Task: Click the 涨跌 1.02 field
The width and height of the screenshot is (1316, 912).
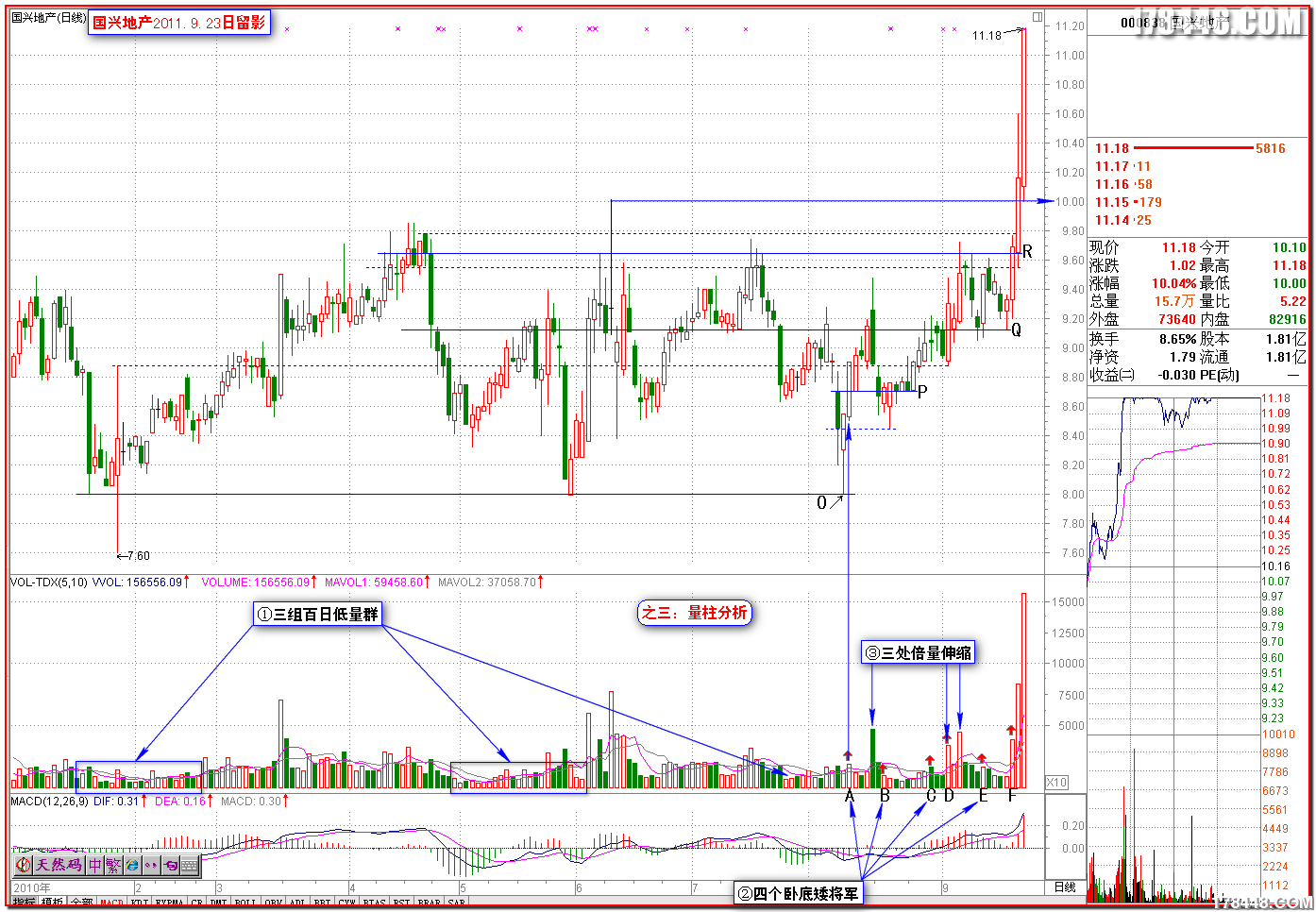Action: click(x=1143, y=265)
